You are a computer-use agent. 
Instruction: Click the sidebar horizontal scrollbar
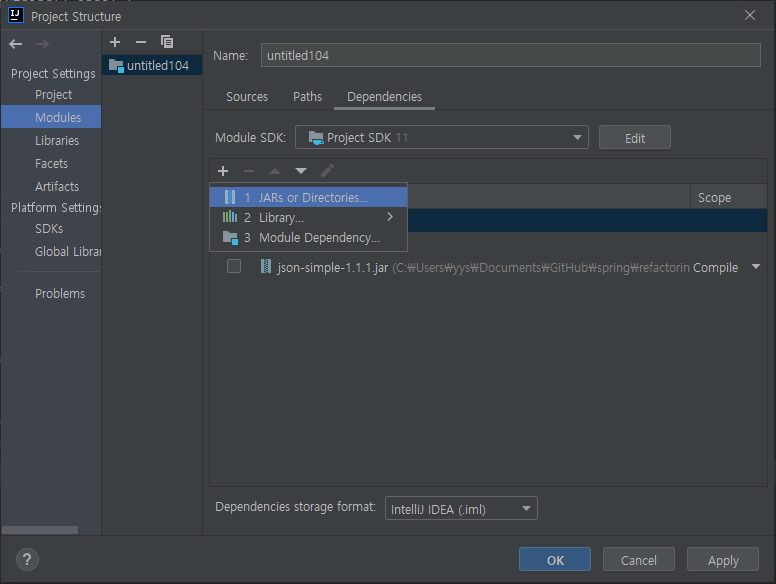(x=40, y=530)
